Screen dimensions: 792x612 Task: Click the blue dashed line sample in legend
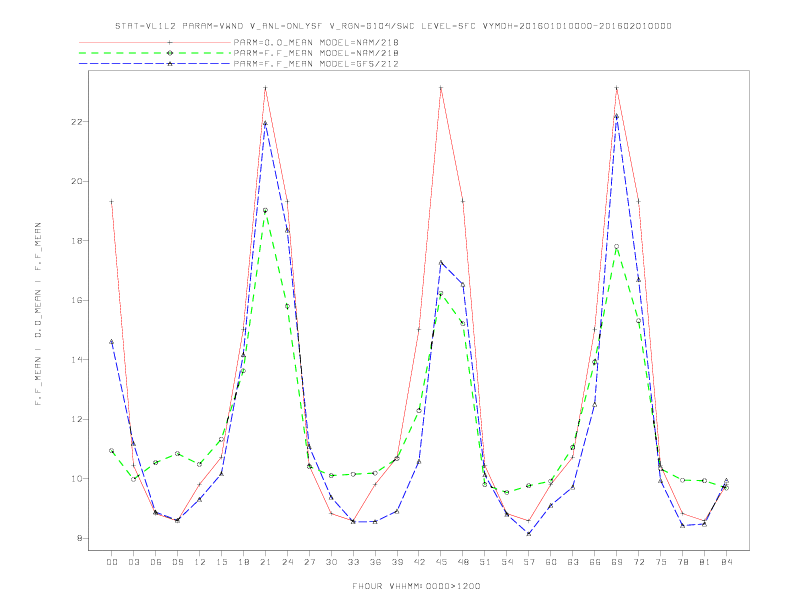pyautogui.click(x=155, y=64)
